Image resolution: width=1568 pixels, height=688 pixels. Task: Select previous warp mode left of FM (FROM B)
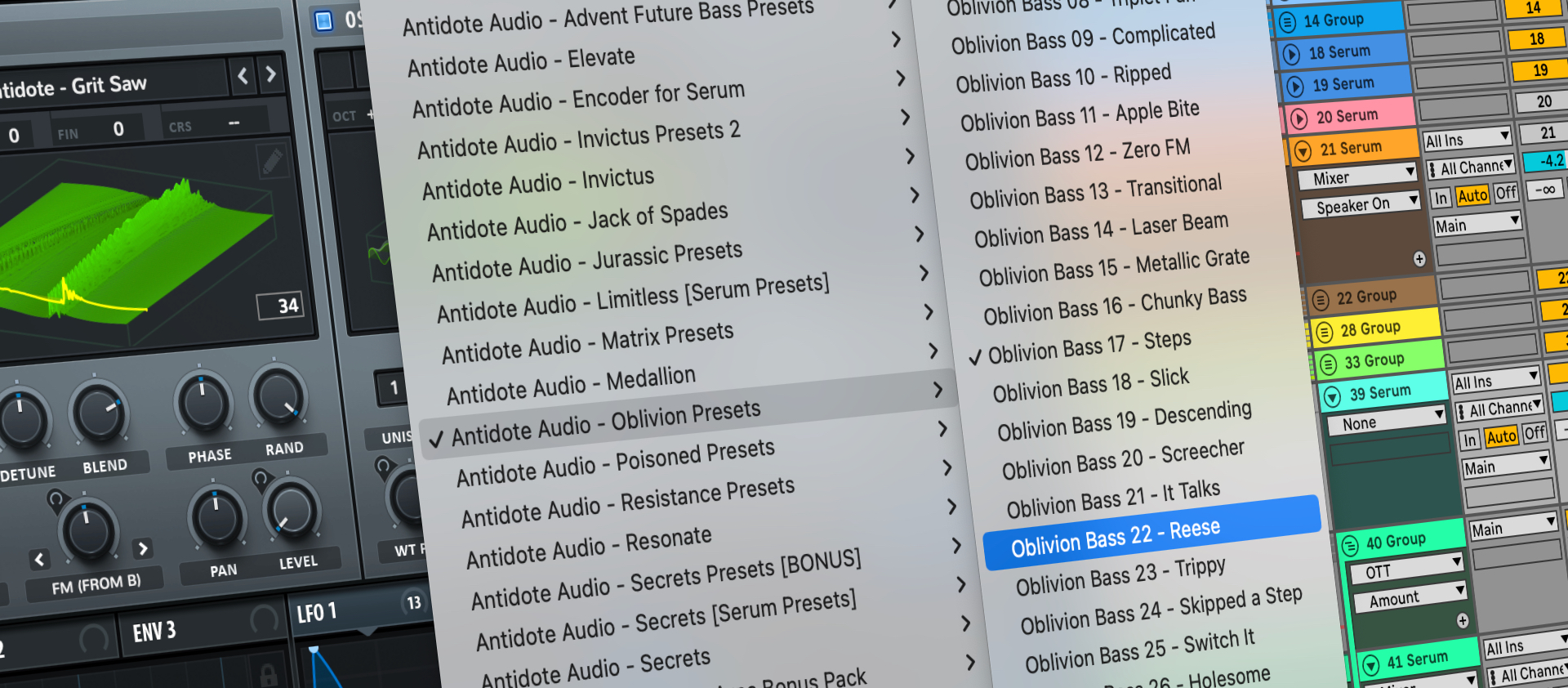click(39, 560)
